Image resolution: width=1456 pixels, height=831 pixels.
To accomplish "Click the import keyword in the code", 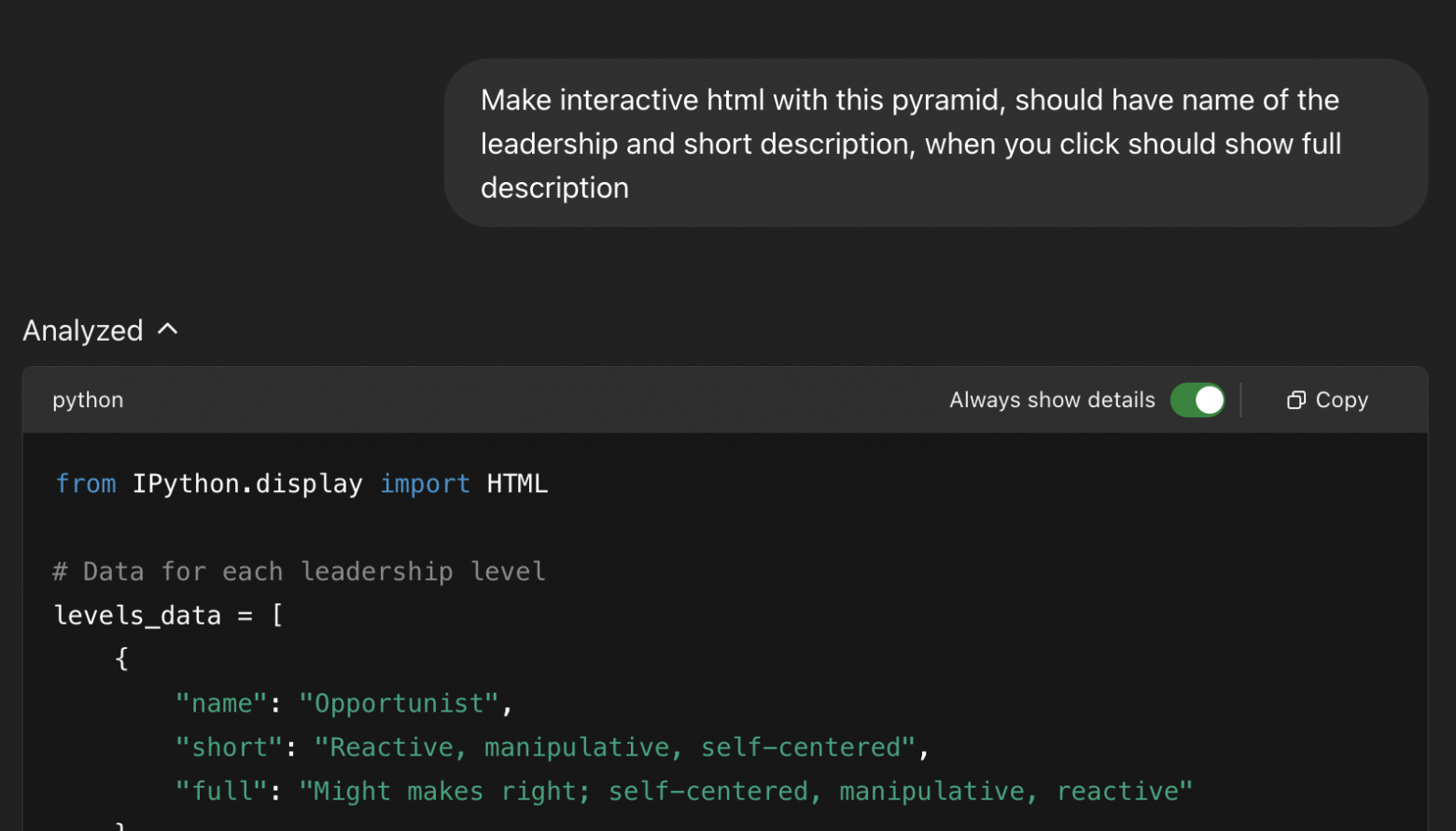I will point(425,484).
